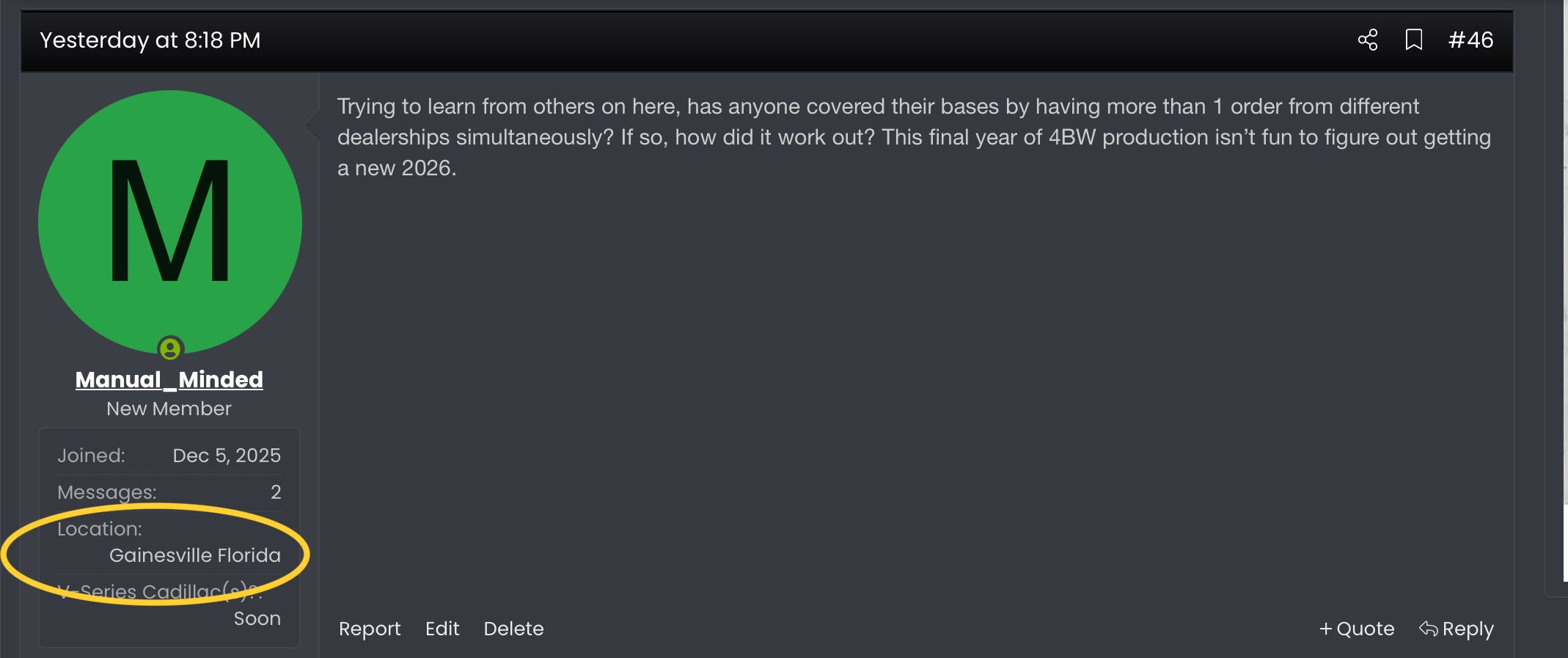The height and width of the screenshot is (658, 1568).
Task: Click the Yesterday at 8:18 PM timestamp
Action: click(x=150, y=40)
